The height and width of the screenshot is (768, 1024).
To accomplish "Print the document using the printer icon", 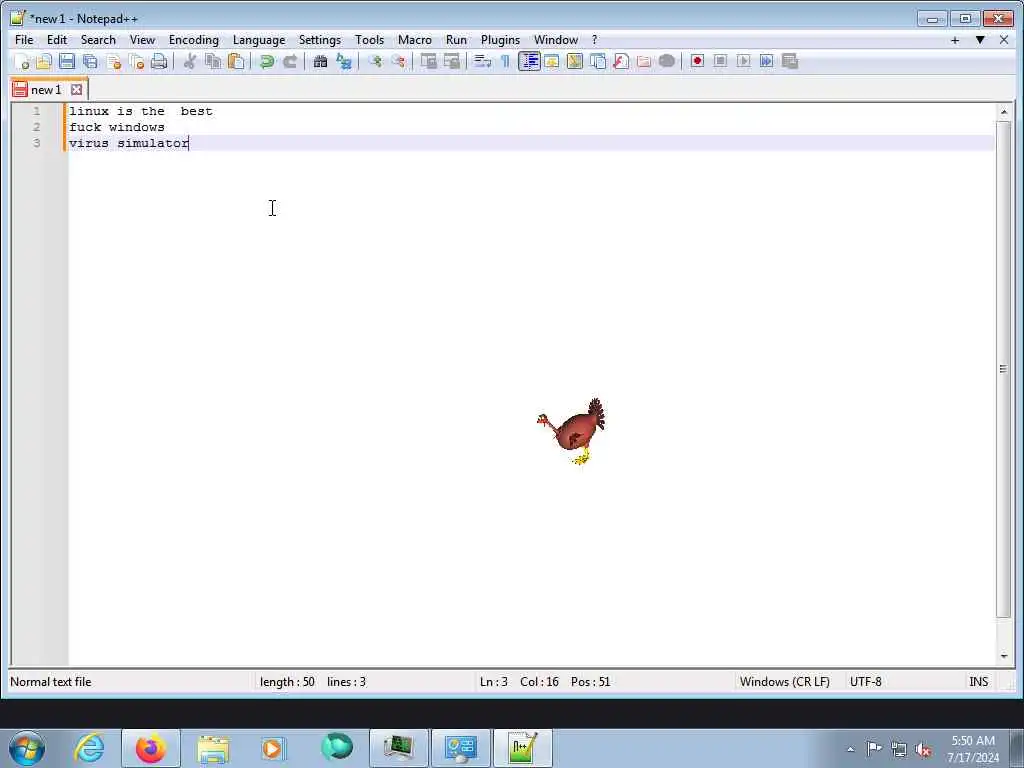I will (159, 61).
